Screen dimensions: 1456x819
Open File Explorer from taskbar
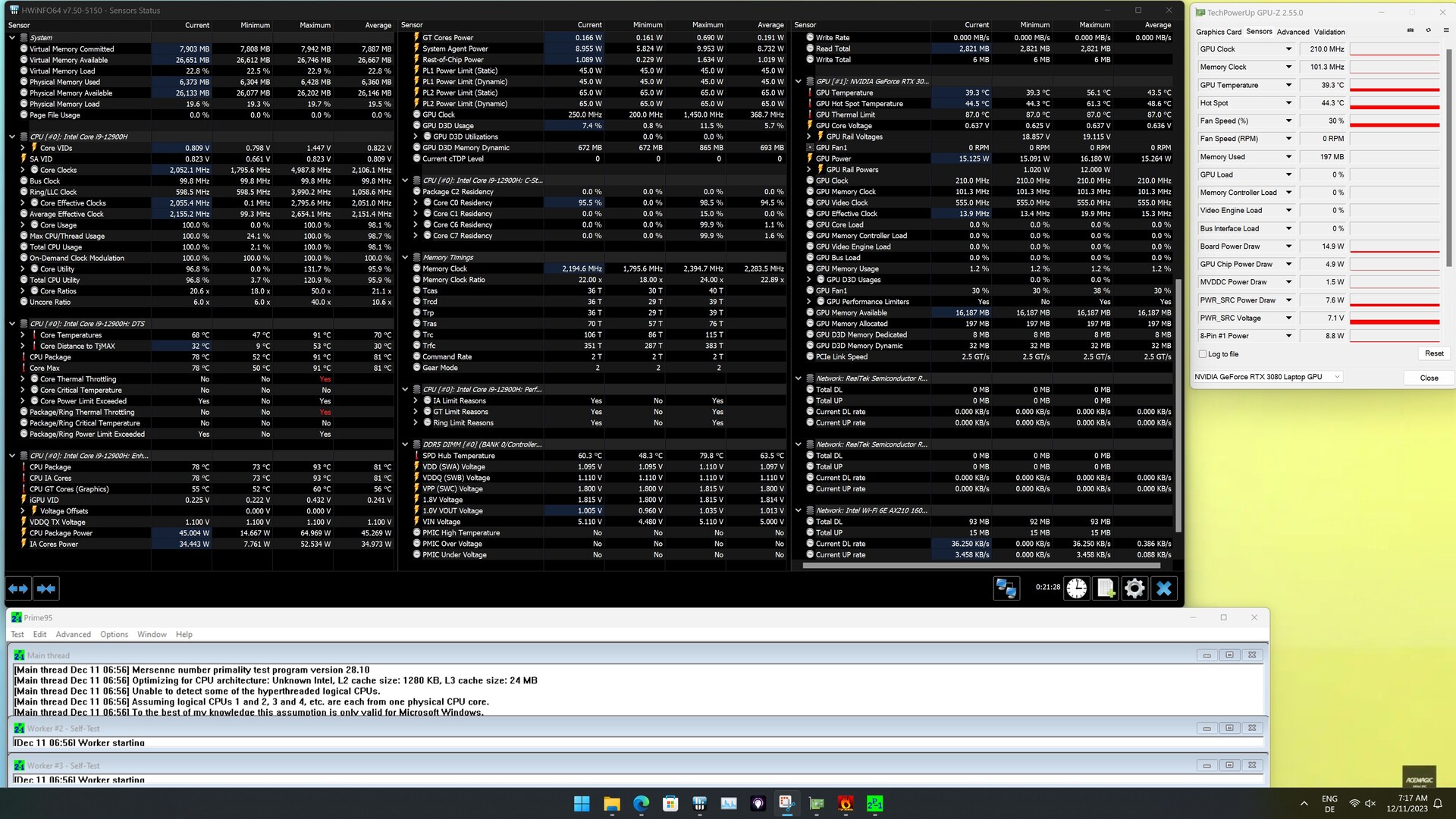[x=611, y=804]
